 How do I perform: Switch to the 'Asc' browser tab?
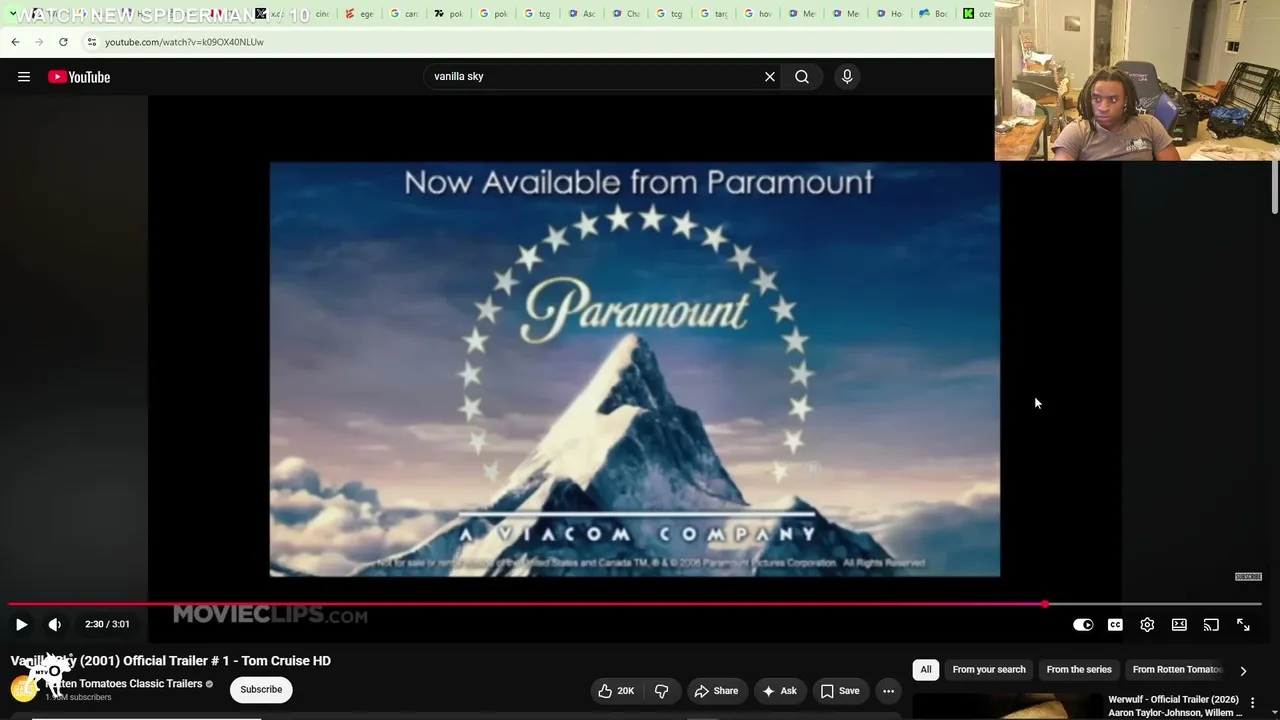coord(583,14)
